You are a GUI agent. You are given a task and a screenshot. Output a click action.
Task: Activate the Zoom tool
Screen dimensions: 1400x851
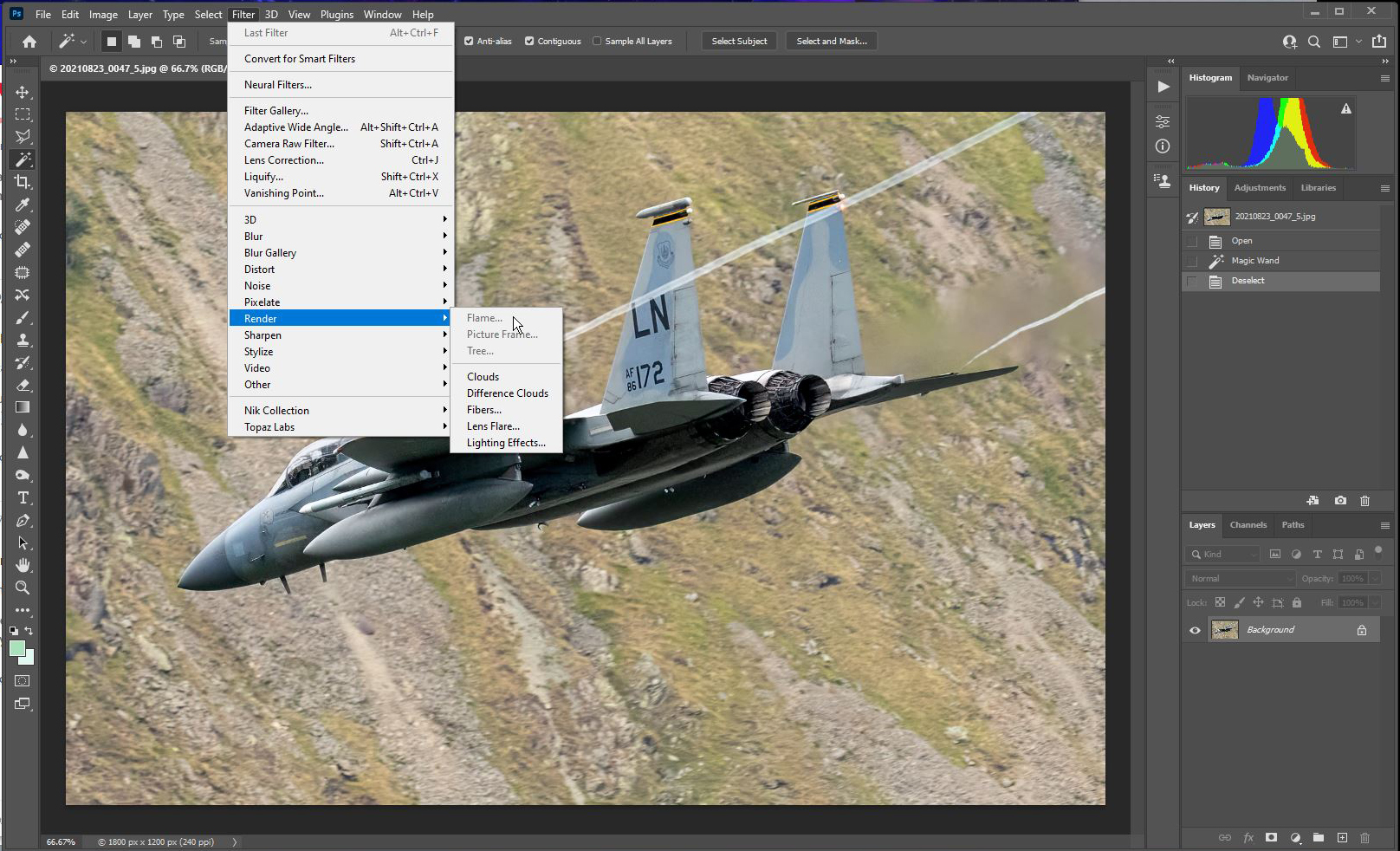pos(23,588)
